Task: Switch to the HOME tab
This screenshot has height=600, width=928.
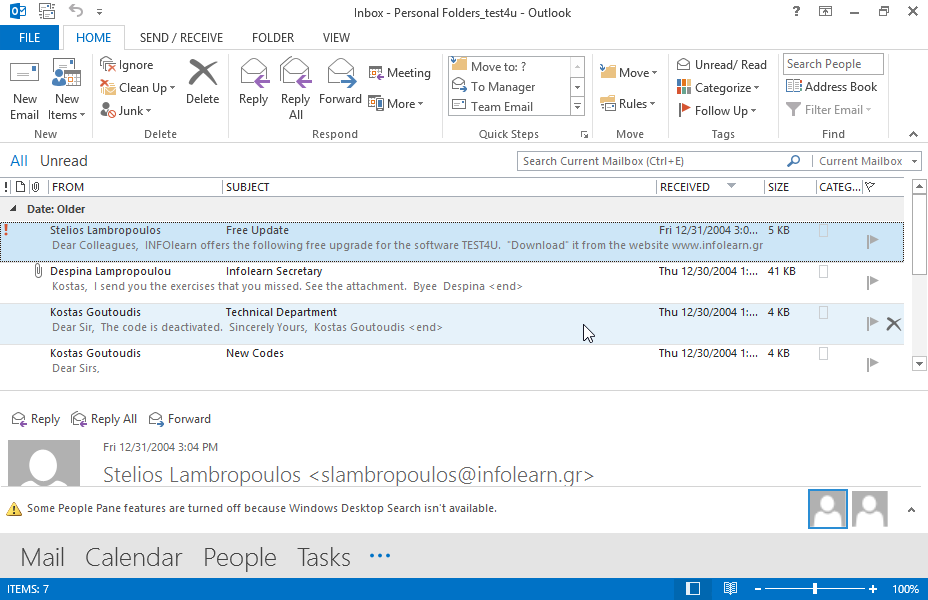Action: coord(94,38)
